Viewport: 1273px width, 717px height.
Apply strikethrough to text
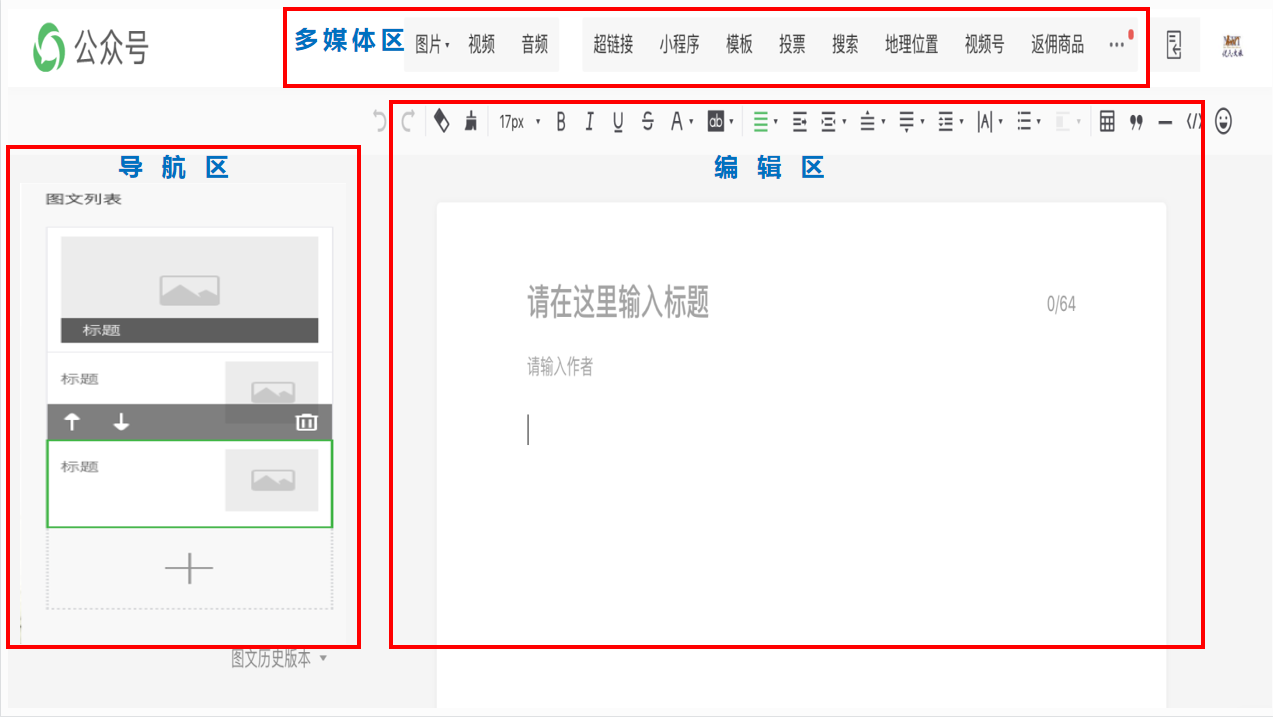(647, 120)
